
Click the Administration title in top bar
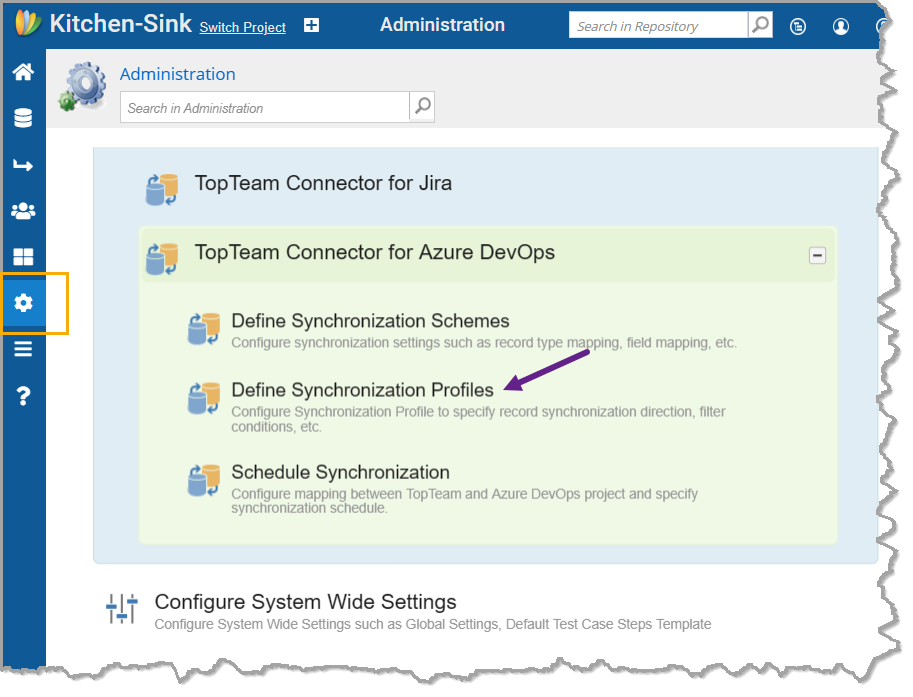(443, 24)
